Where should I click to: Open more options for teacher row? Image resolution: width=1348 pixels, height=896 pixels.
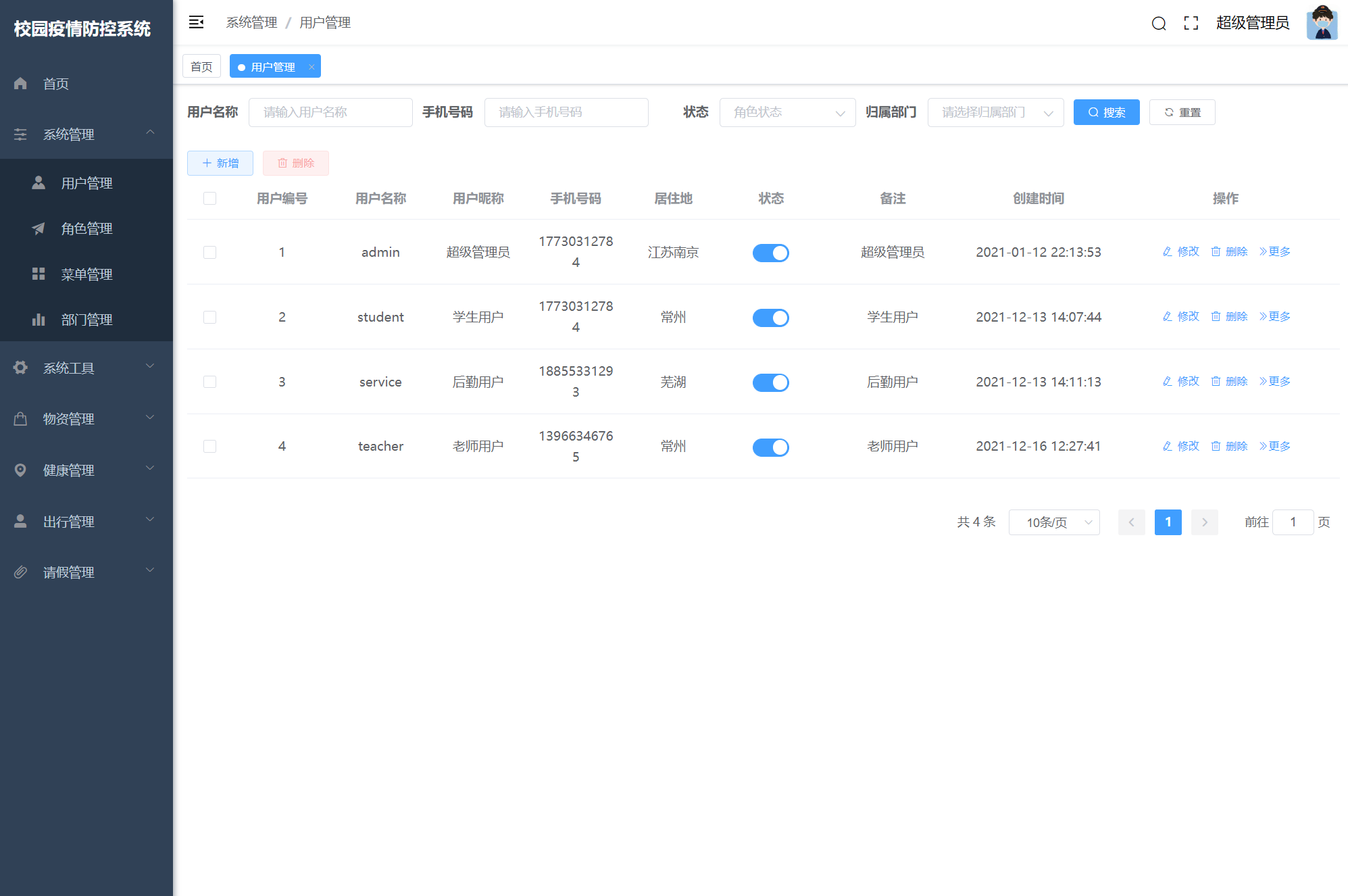coord(1275,446)
